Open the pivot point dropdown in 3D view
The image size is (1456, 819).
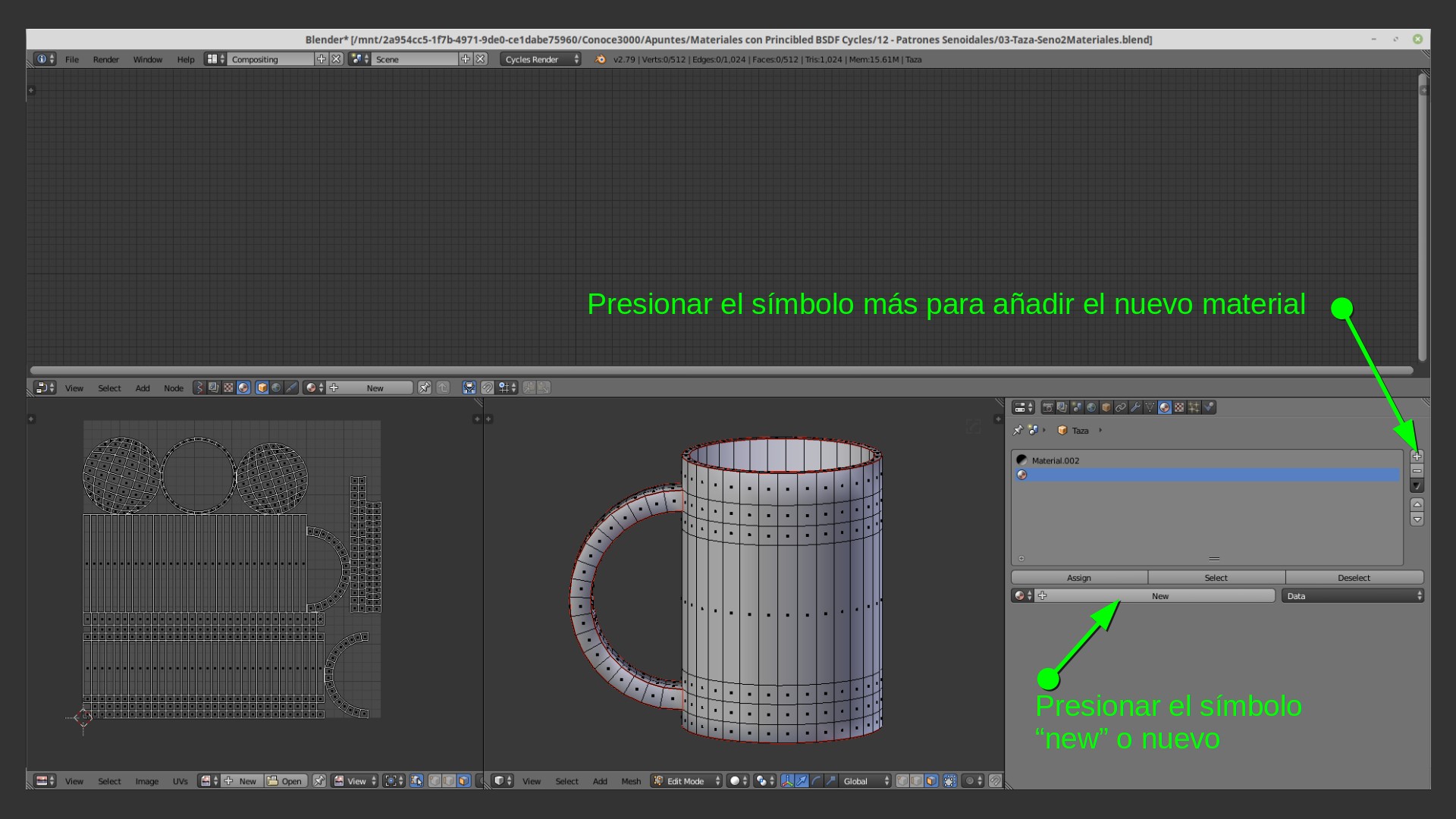coord(765,781)
